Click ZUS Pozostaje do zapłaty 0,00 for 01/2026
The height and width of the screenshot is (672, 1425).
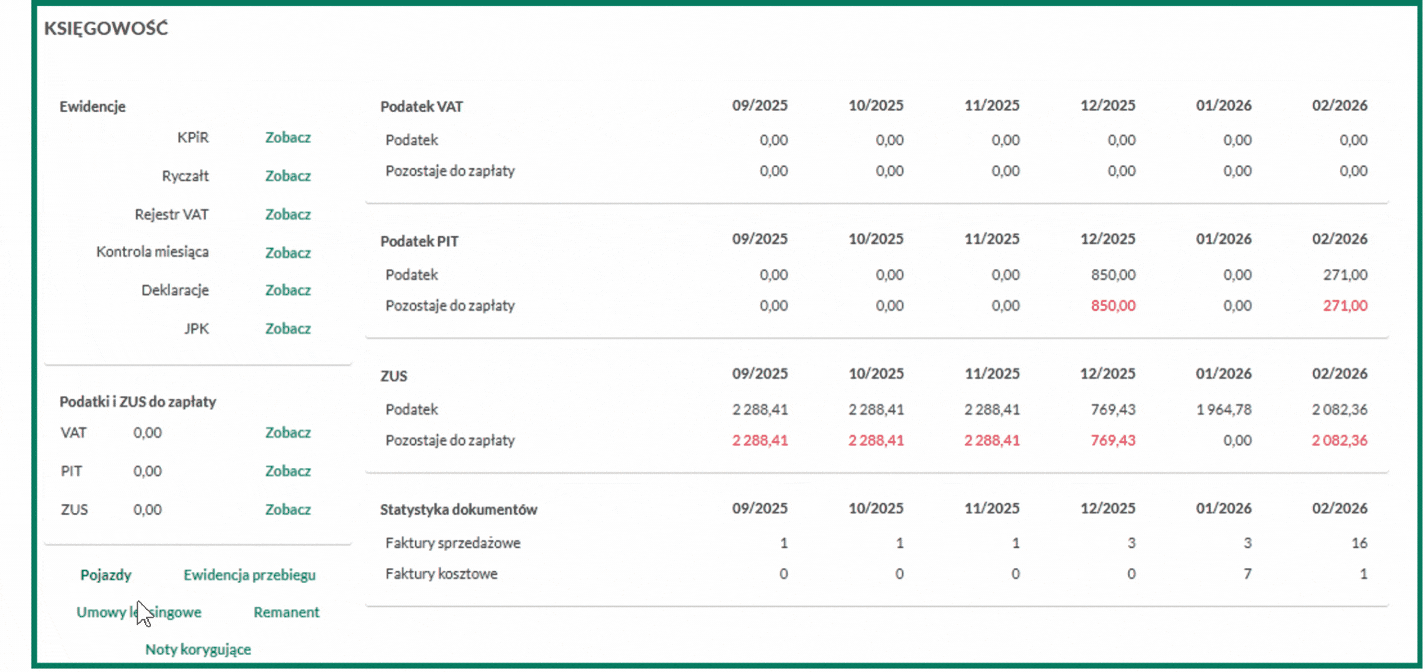click(x=1237, y=441)
